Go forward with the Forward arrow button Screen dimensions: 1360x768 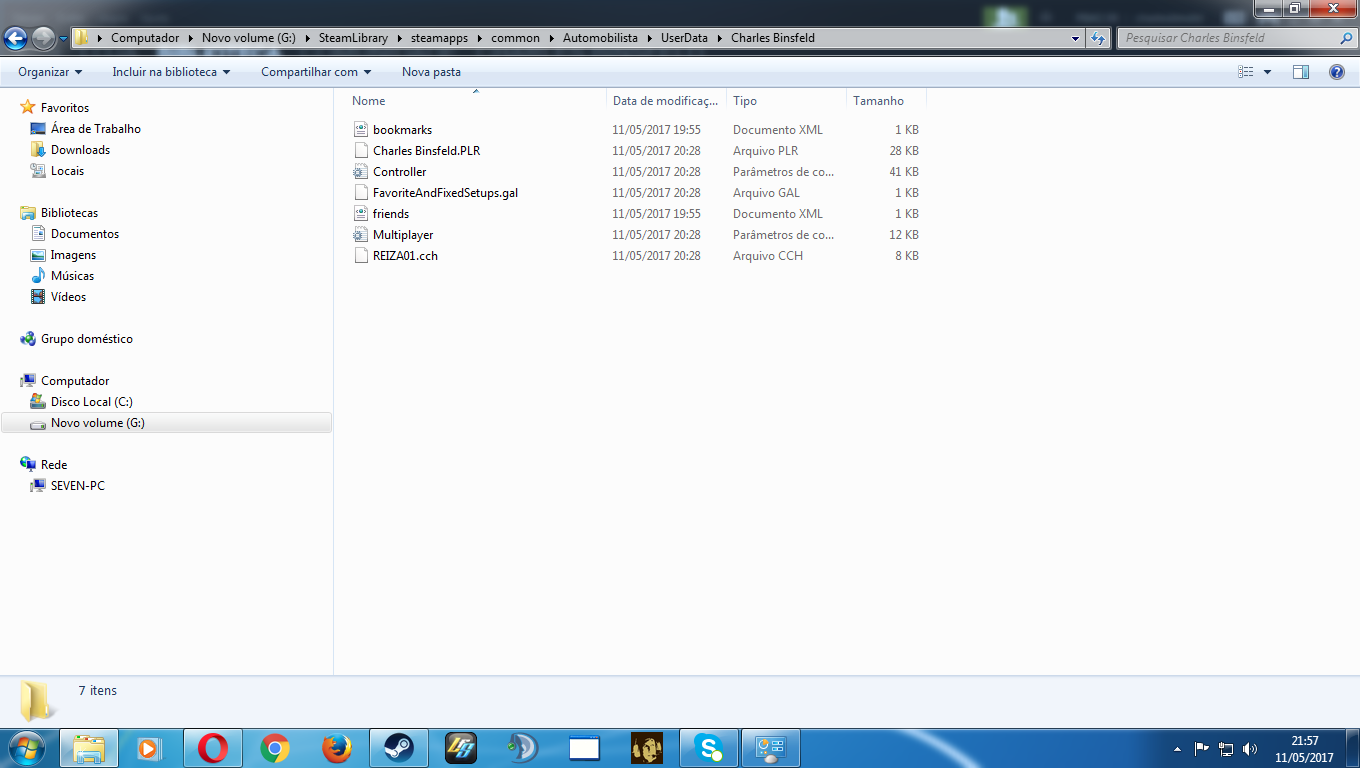pos(44,38)
